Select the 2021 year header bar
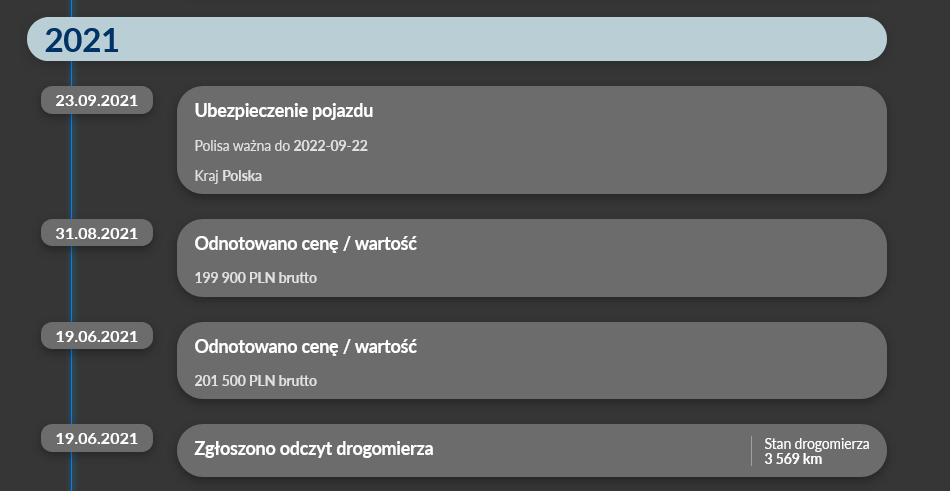The image size is (950, 491). tap(457, 39)
